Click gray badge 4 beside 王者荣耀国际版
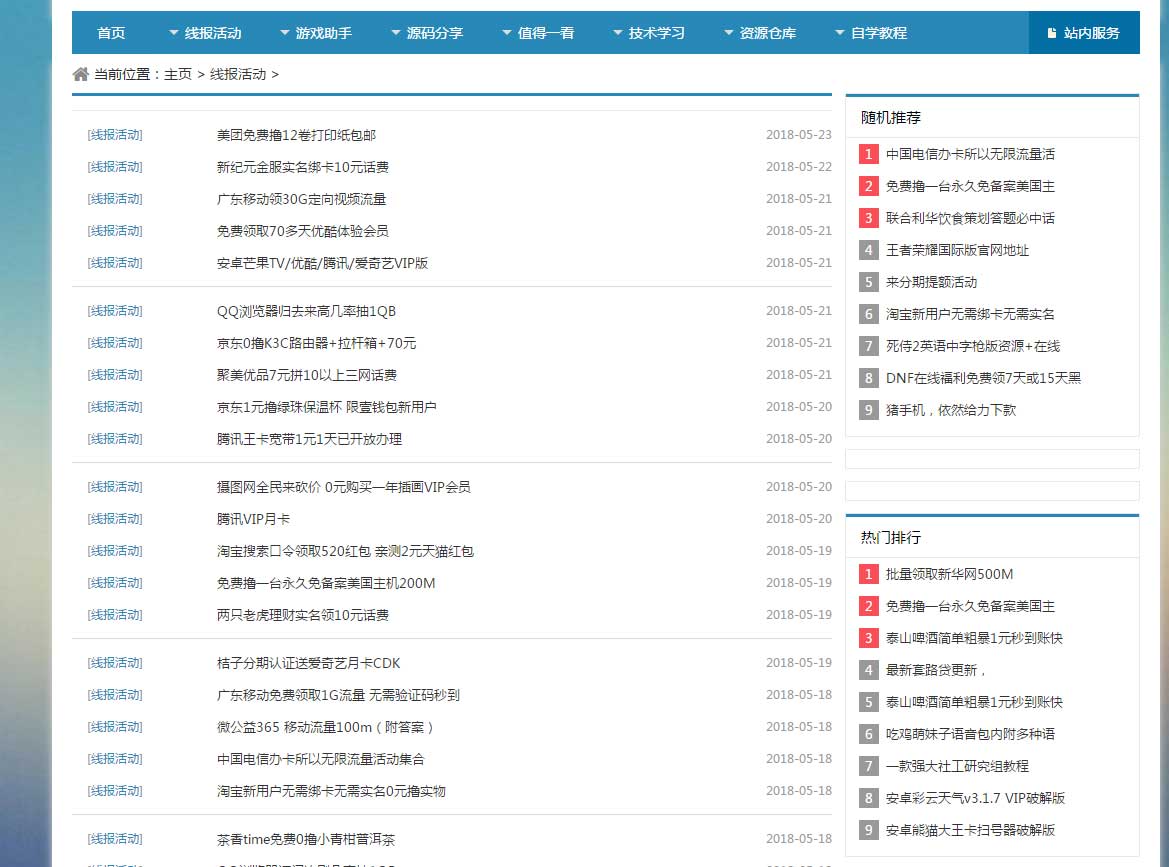The width and height of the screenshot is (1169, 867). tap(868, 250)
